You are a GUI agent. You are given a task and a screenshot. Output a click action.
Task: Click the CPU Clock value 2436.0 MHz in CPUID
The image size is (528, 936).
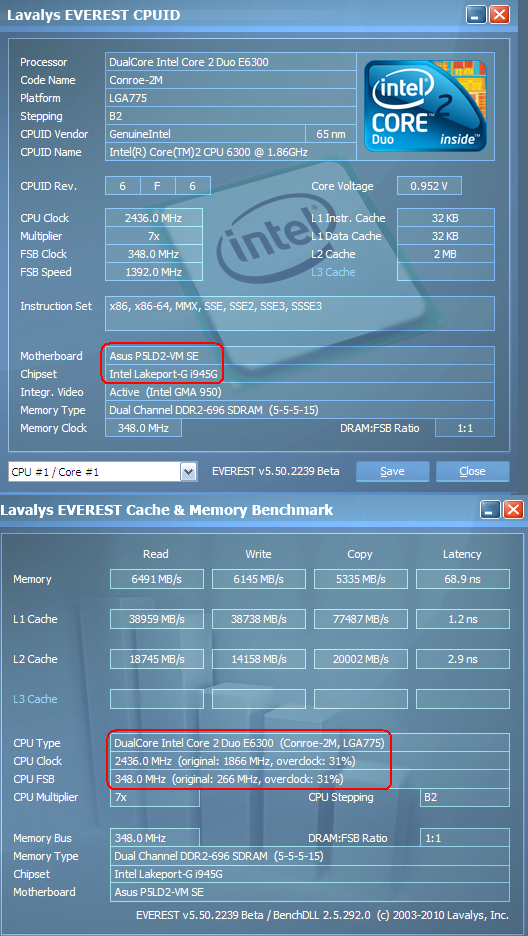click(154, 218)
